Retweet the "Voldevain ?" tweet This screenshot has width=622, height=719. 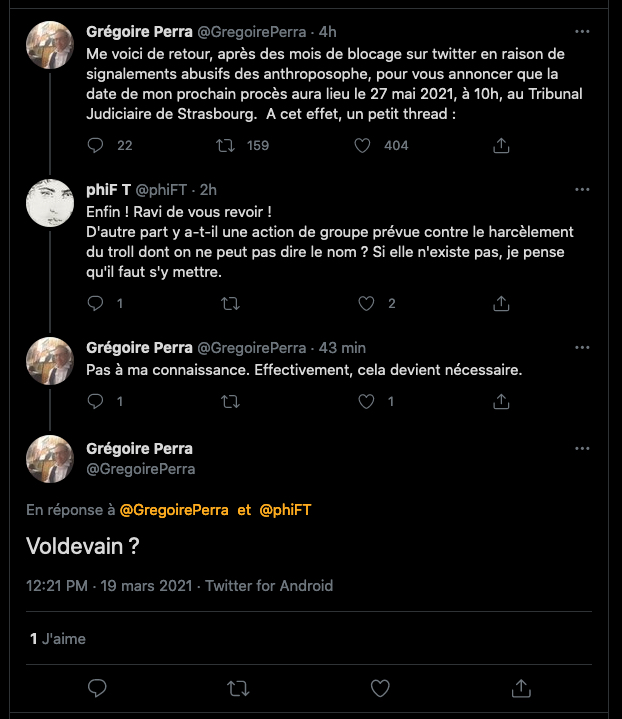238,688
